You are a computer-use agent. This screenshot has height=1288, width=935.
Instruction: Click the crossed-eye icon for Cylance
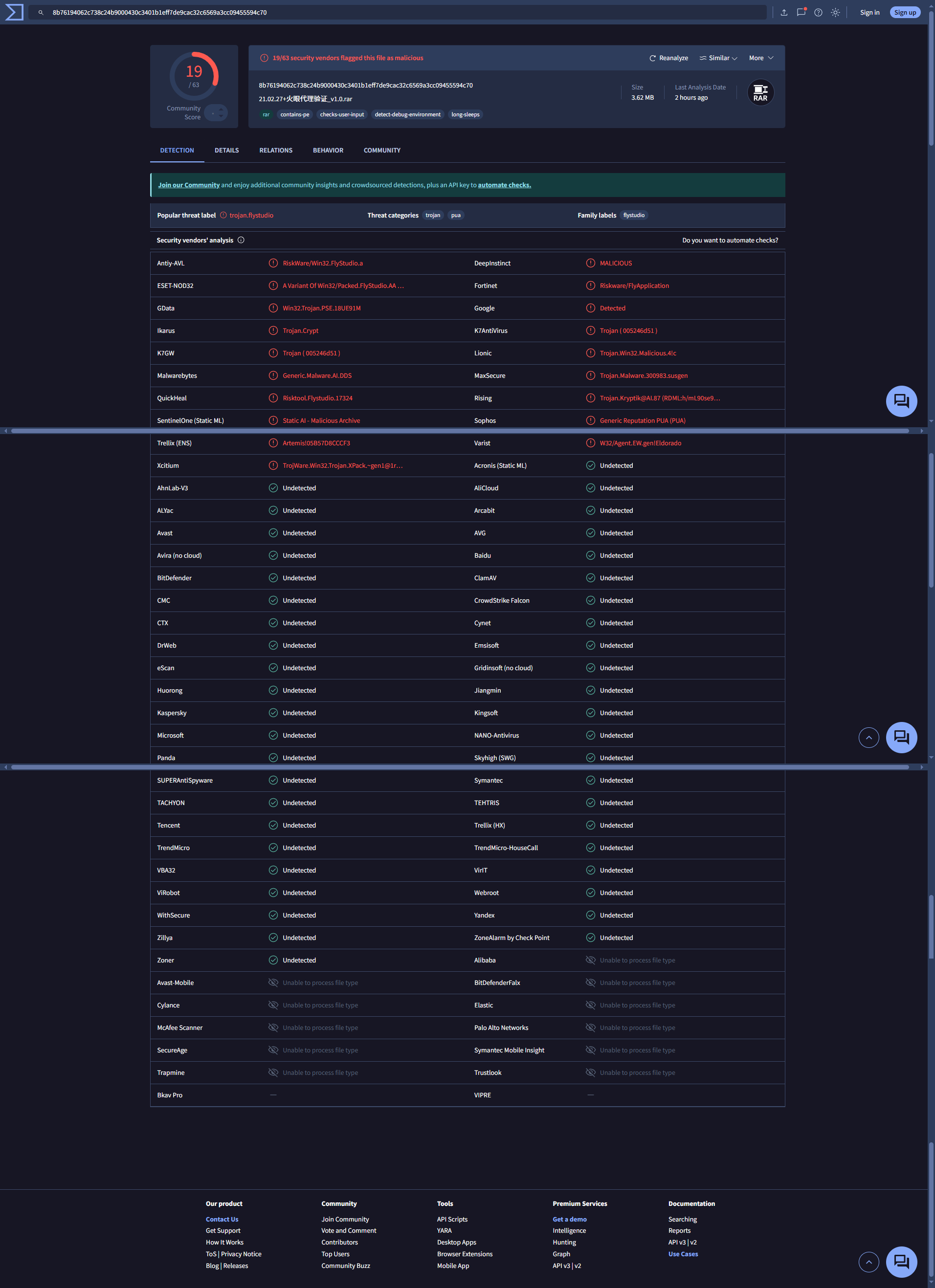(273, 1005)
